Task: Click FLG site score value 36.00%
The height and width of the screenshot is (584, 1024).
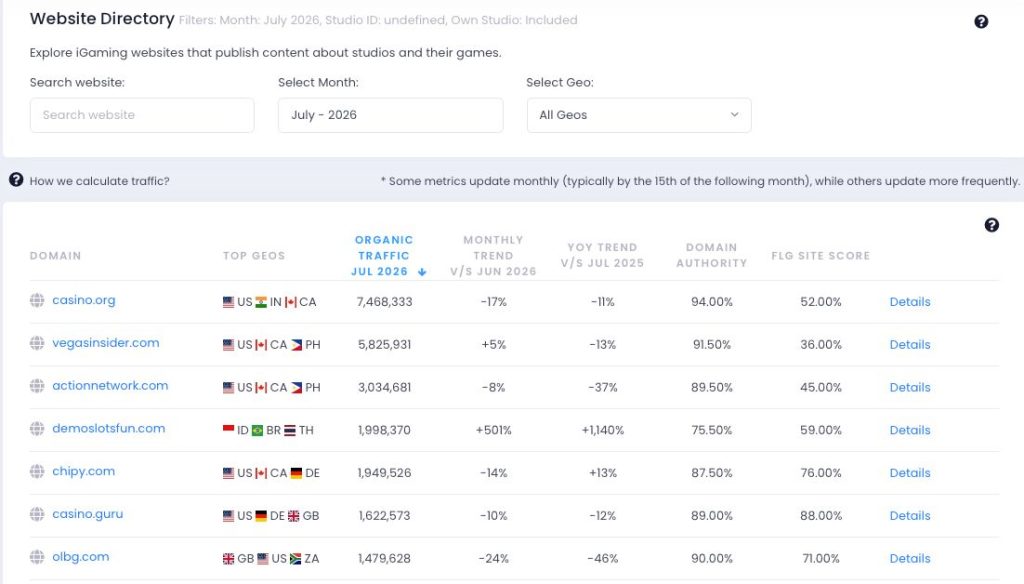Action: pyautogui.click(x=821, y=345)
